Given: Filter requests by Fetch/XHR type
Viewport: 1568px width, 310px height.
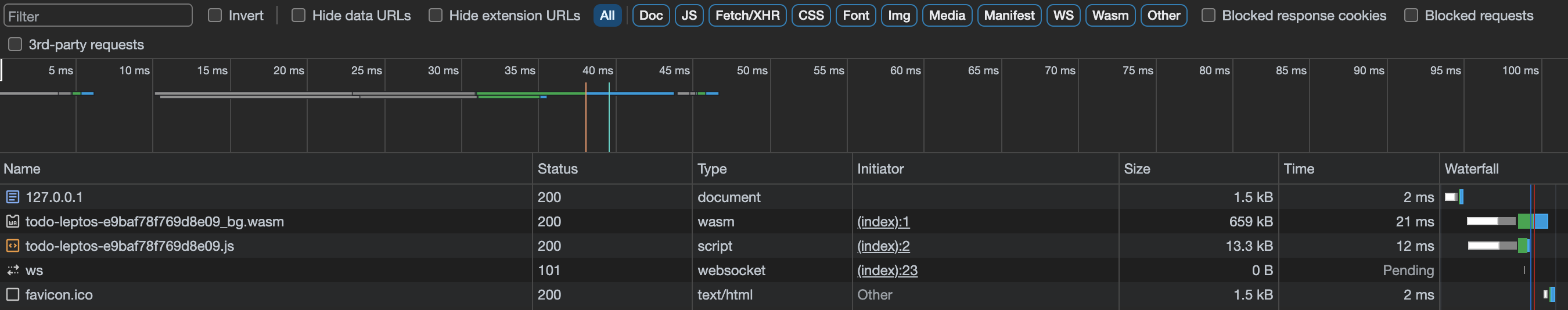Looking at the screenshot, I should pos(747,15).
